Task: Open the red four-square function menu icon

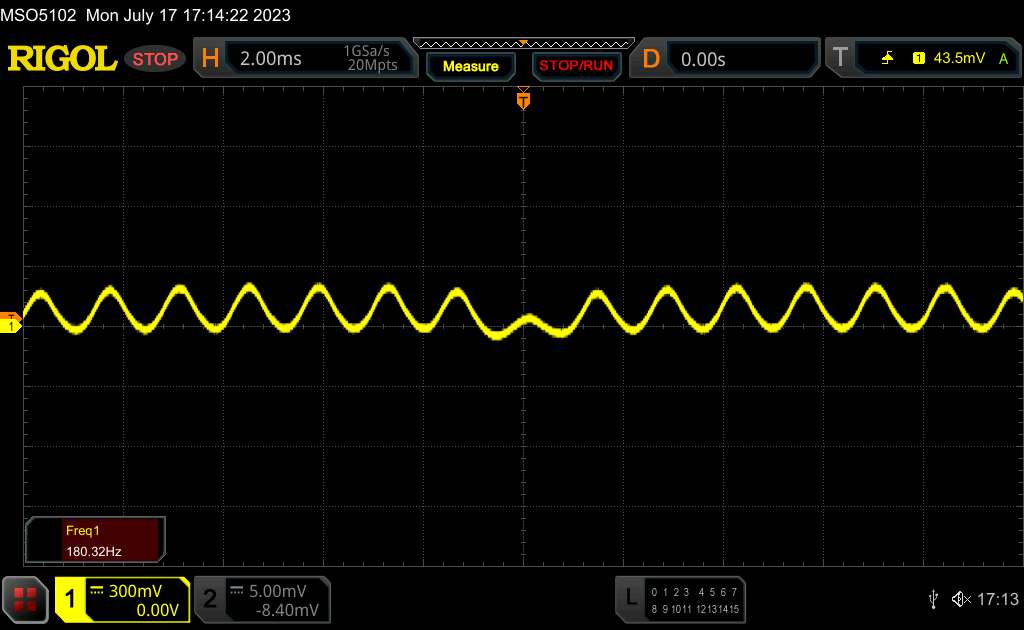Action: [25, 599]
